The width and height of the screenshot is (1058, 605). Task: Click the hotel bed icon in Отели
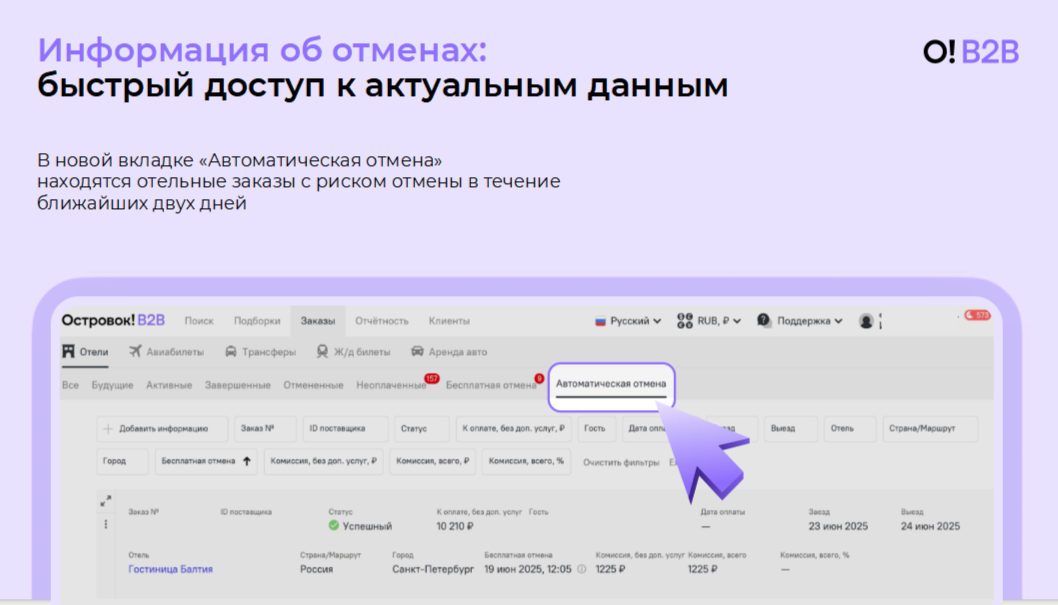pos(68,352)
